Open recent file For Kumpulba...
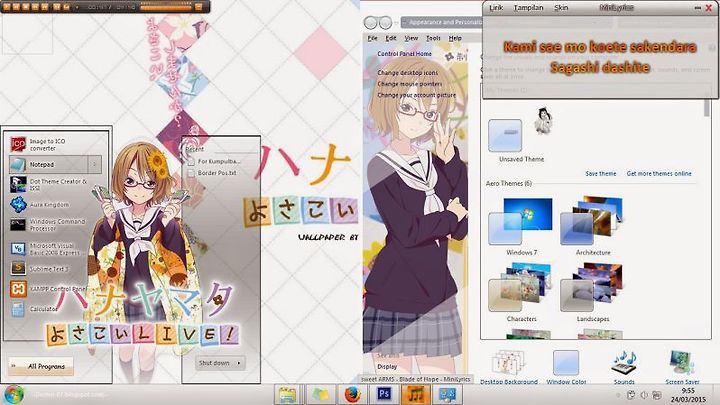 click(215, 161)
